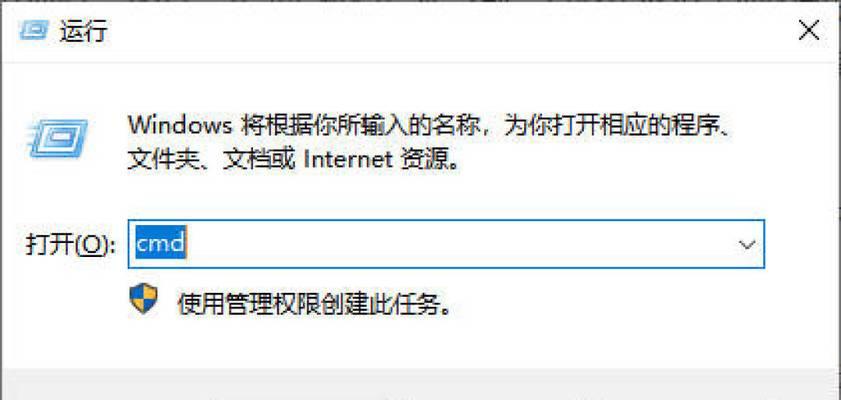Click the gray button strip at bottom

pos(420,384)
